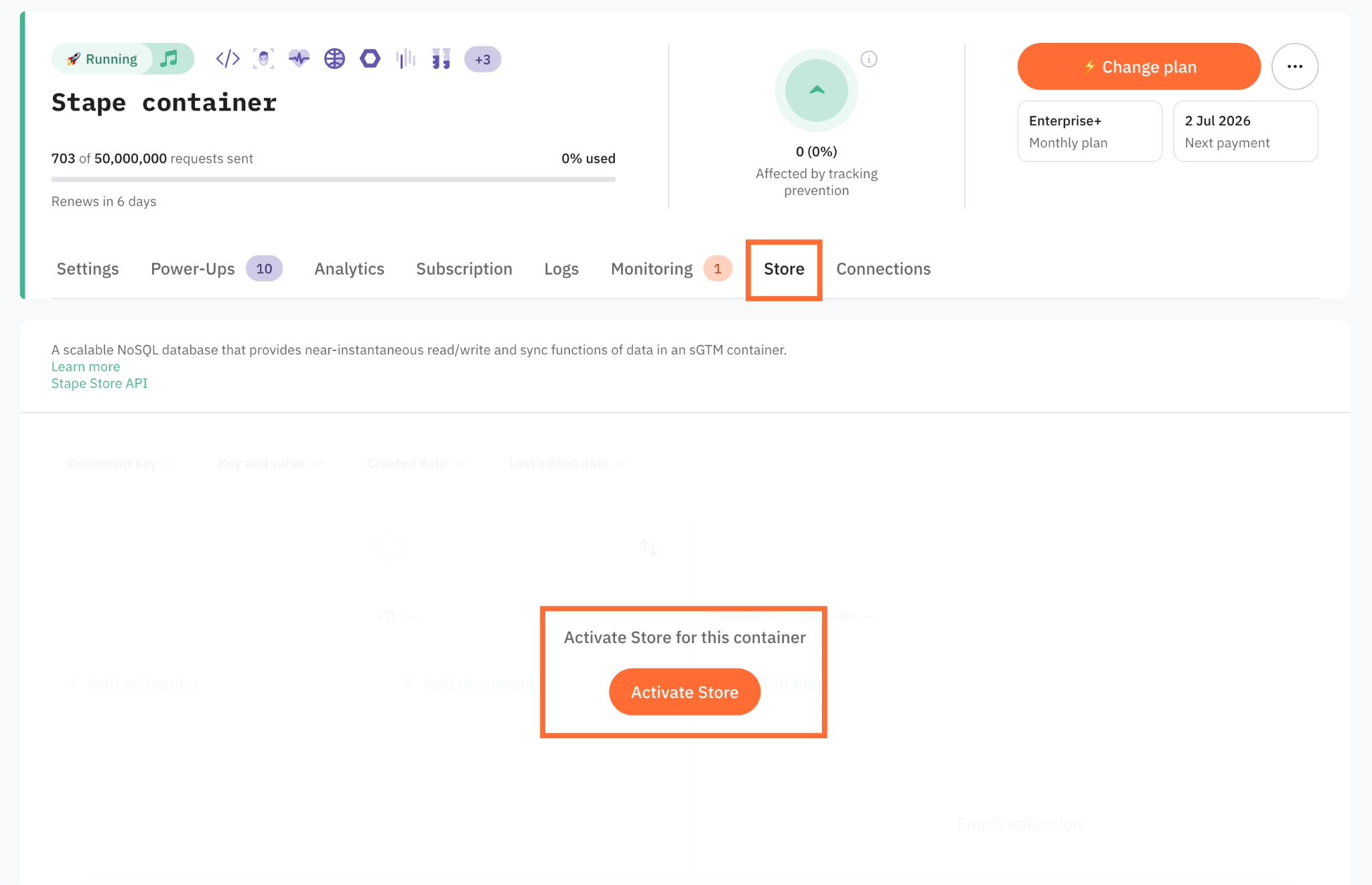Open the Document key filter dropdown
Screen dimensions: 1372x885
tap(121, 464)
